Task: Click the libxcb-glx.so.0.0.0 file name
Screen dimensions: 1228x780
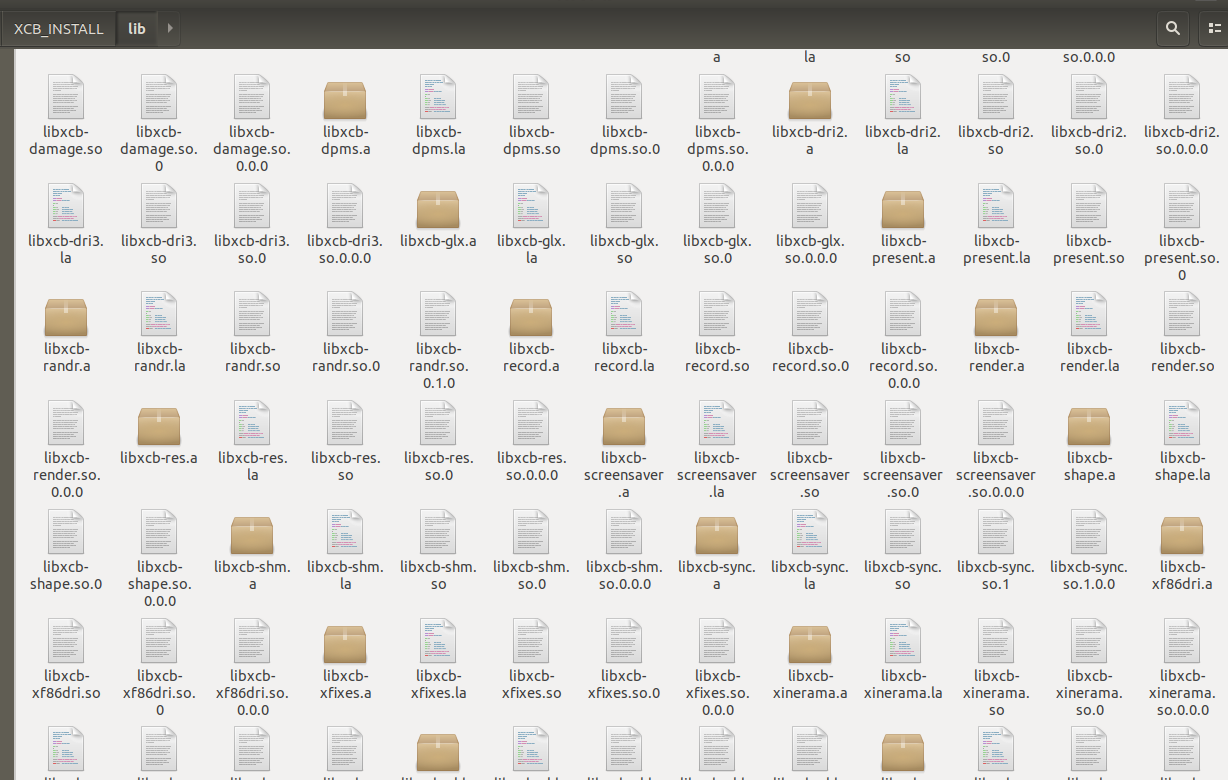Action: 810,250
